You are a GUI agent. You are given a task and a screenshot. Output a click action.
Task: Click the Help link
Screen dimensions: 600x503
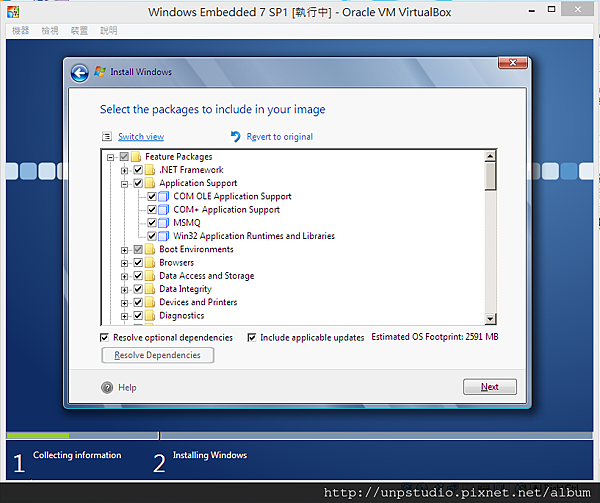tap(127, 387)
